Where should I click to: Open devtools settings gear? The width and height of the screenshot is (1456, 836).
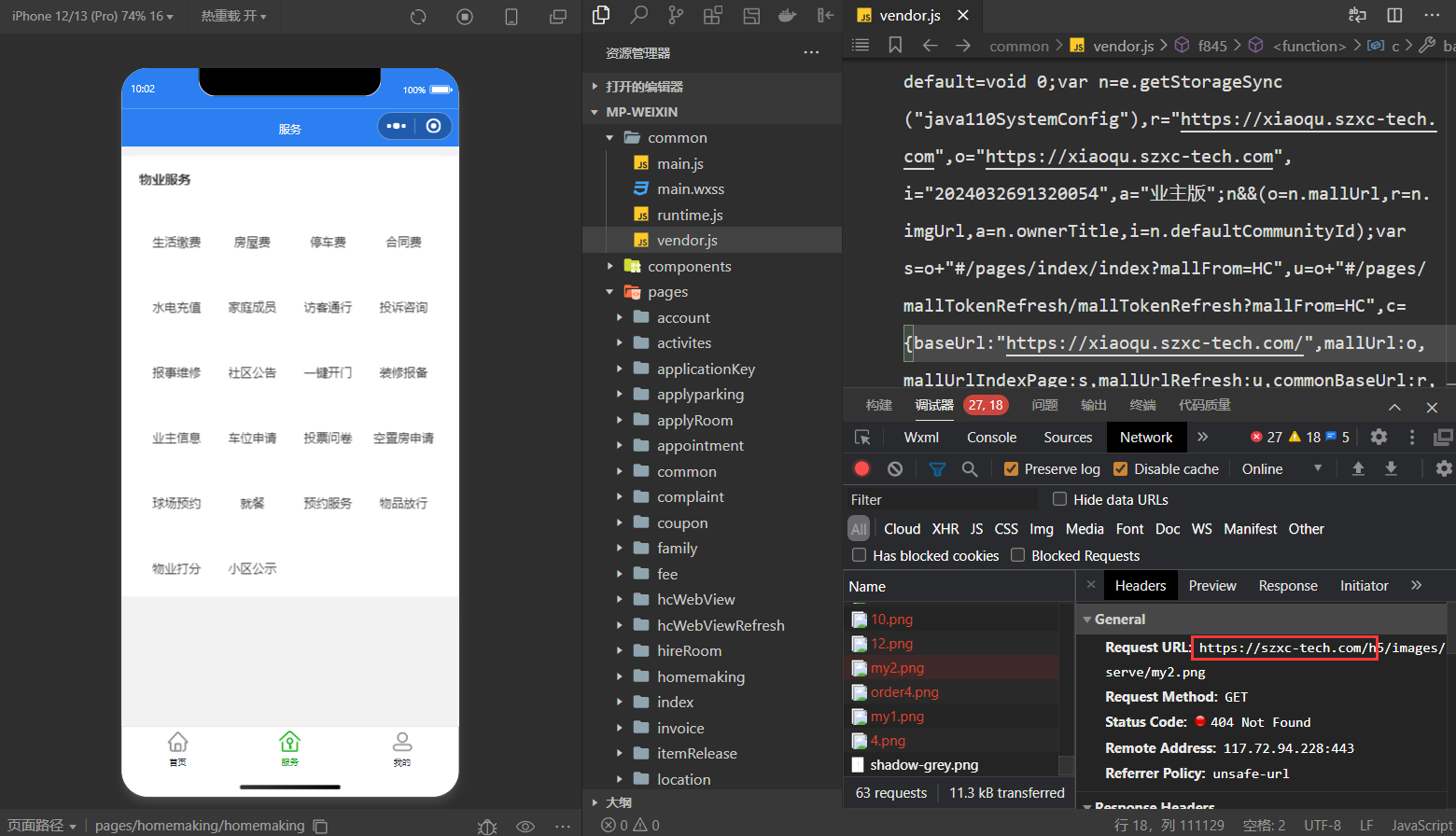click(1379, 437)
